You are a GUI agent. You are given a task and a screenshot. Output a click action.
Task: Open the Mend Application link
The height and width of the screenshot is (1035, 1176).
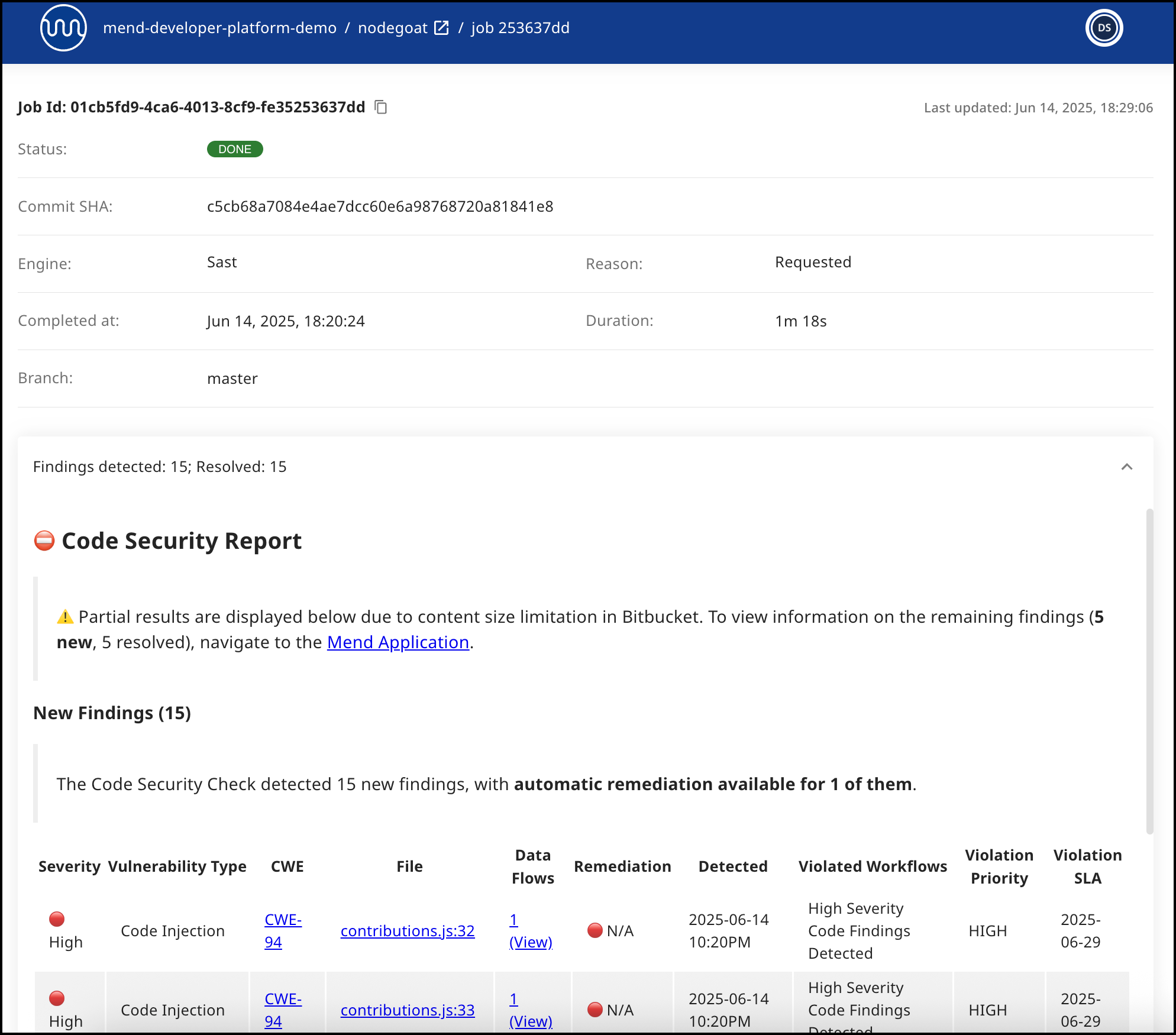coord(398,642)
